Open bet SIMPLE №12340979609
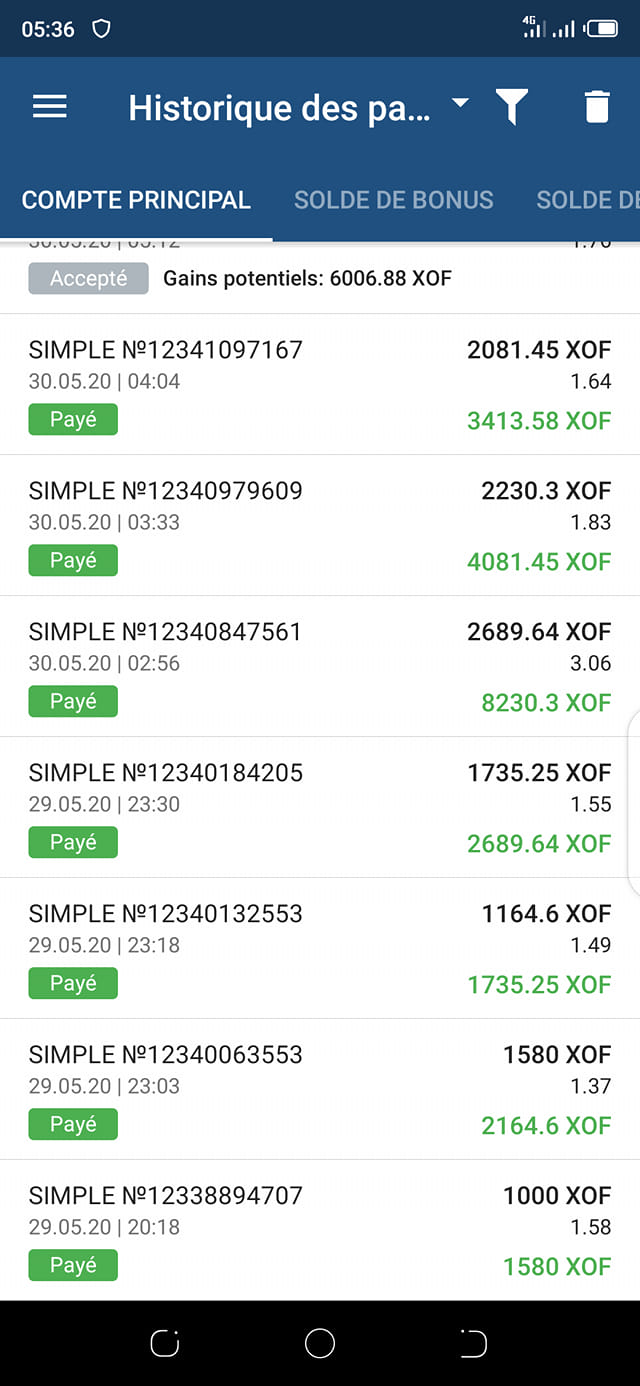 click(x=320, y=526)
